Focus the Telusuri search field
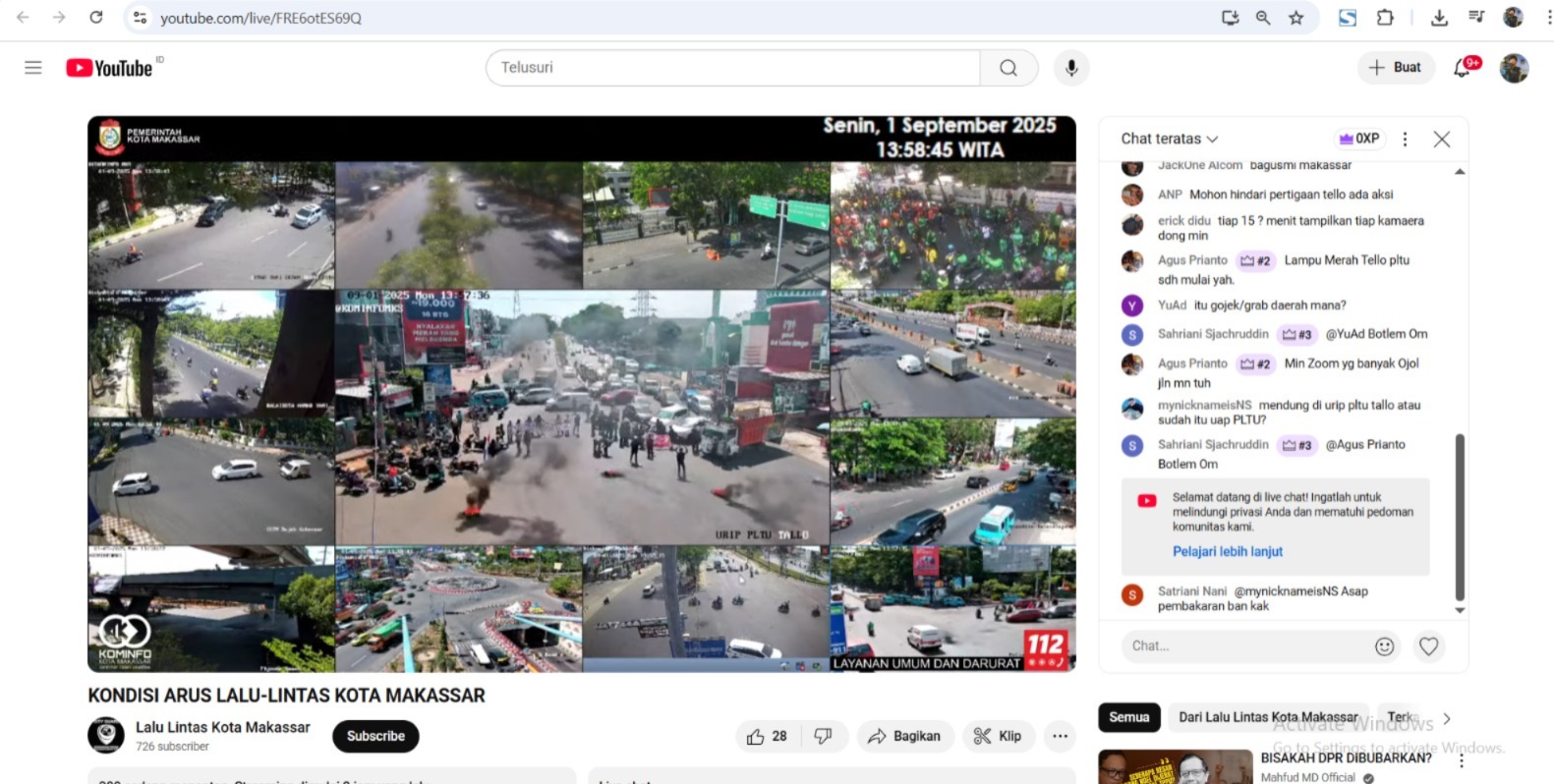The height and width of the screenshot is (784, 1554). tap(732, 68)
